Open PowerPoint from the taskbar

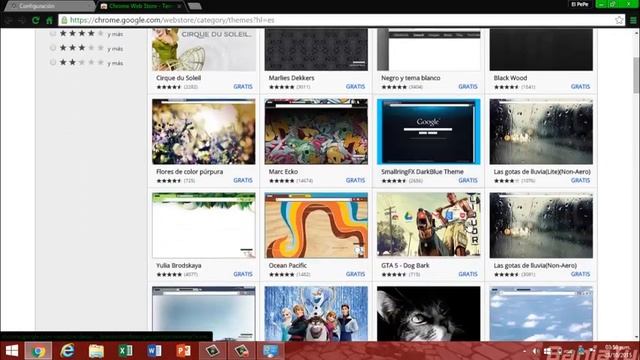[x=183, y=351]
